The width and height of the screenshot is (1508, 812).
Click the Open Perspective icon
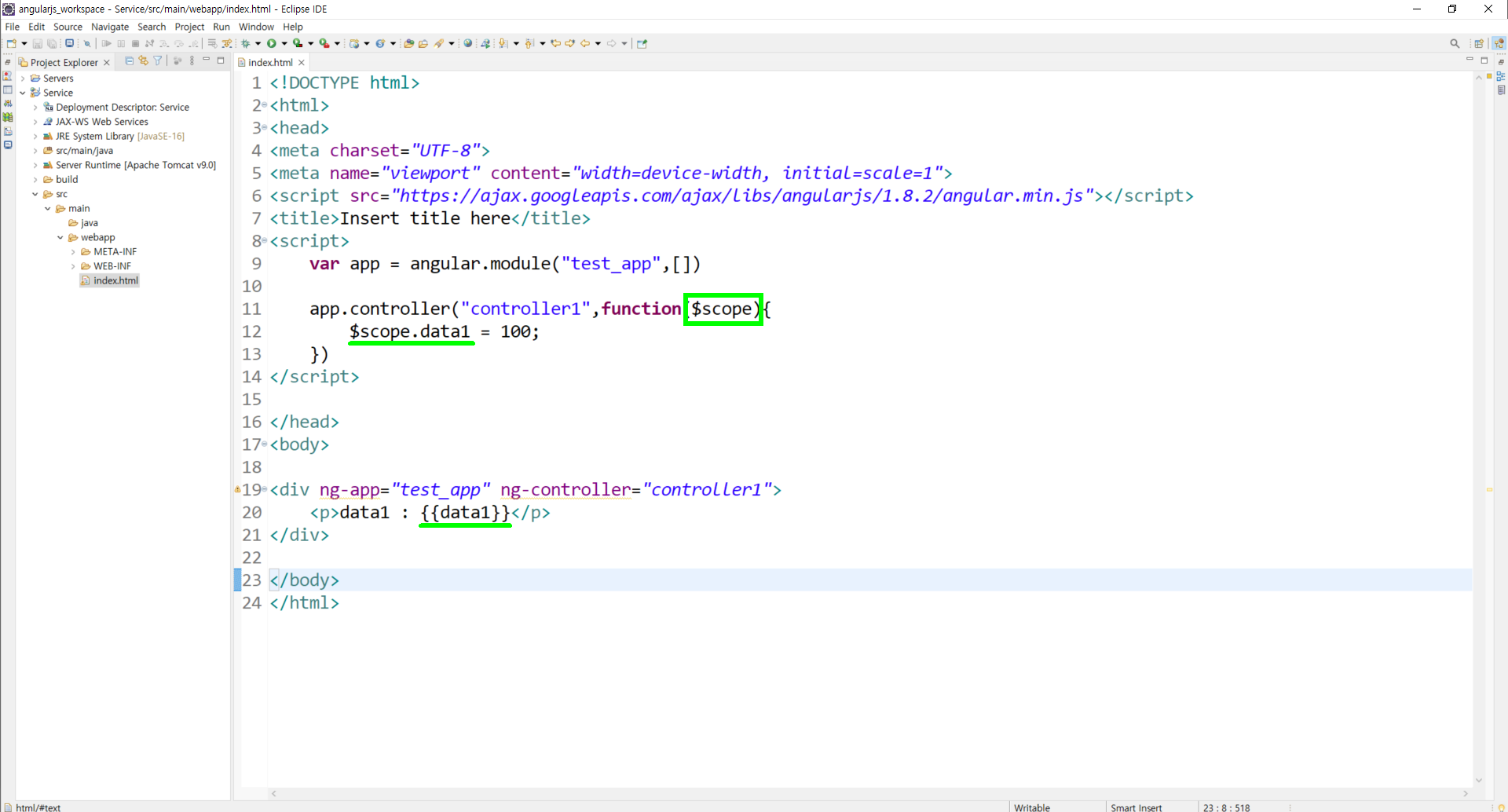(1479, 43)
